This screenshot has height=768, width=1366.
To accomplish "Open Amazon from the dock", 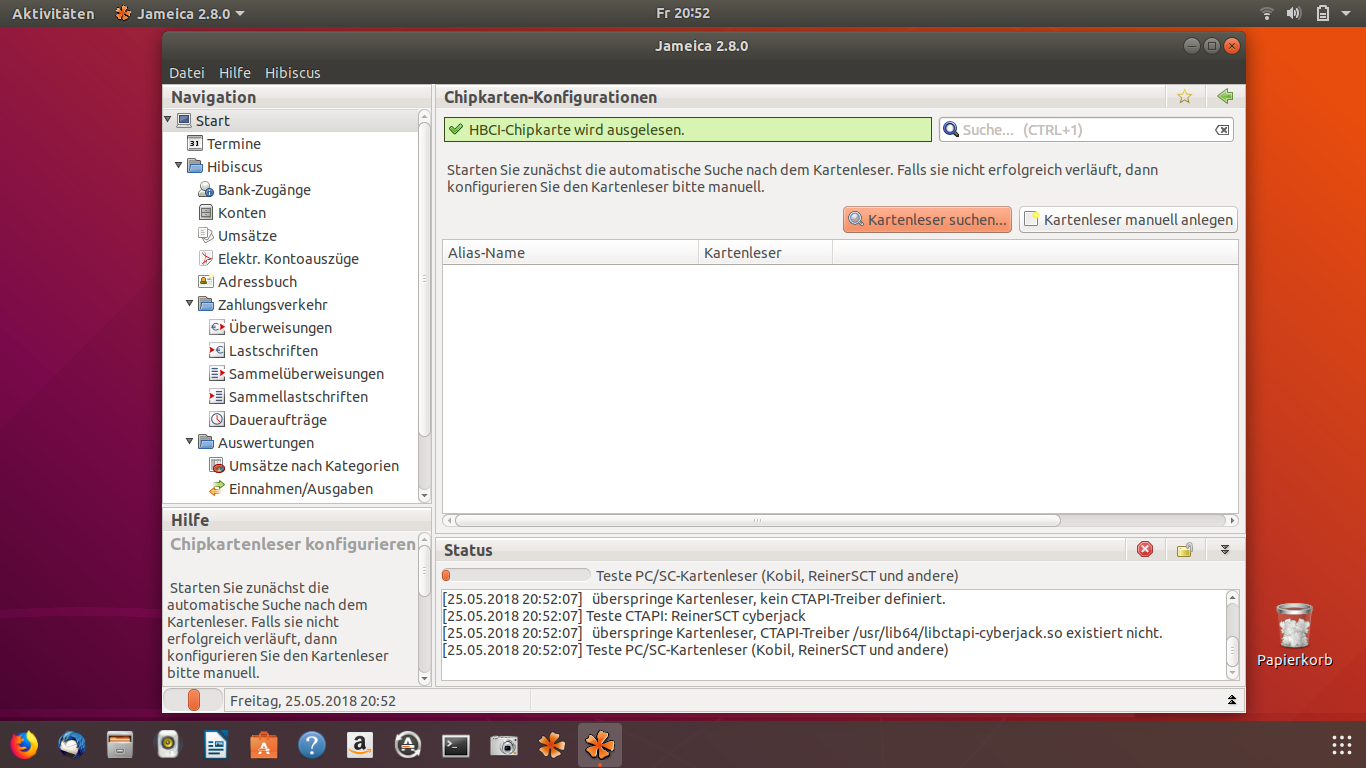I will (x=360, y=745).
